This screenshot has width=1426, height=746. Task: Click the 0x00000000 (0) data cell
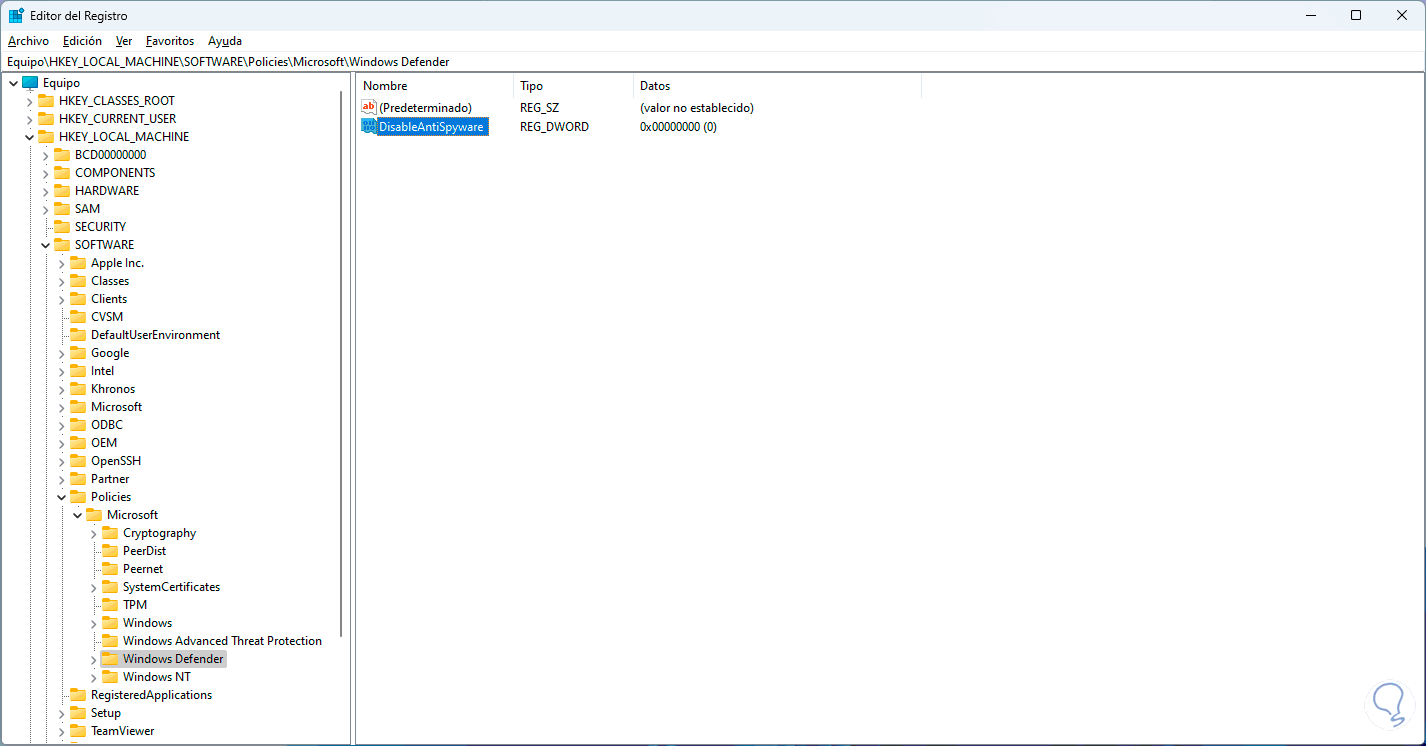click(x=678, y=127)
